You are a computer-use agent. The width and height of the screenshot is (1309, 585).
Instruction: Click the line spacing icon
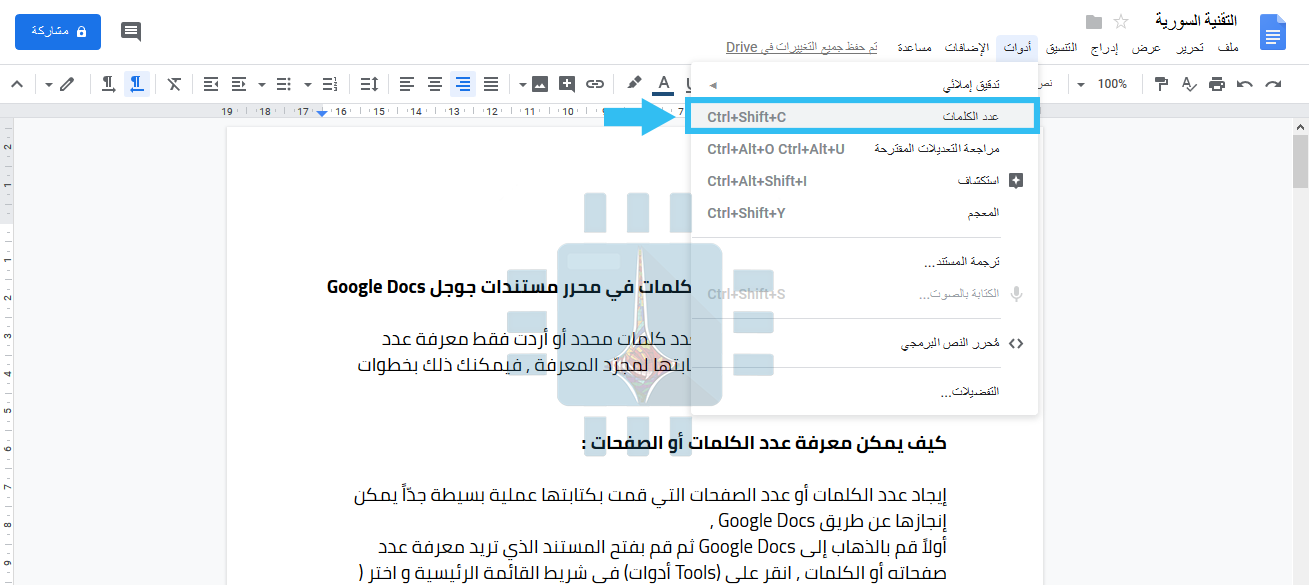pyautogui.click(x=369, y=84)
